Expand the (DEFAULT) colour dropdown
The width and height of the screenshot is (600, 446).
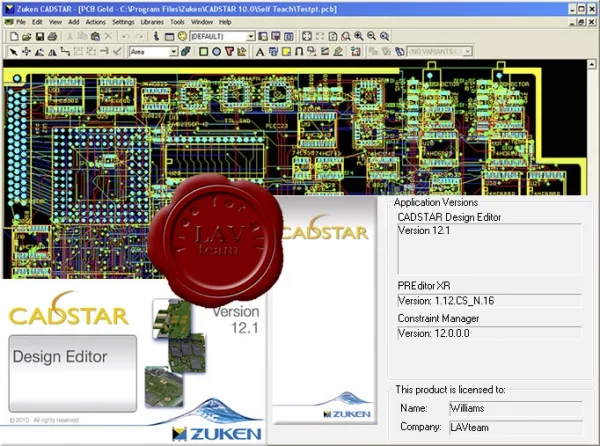251,36
